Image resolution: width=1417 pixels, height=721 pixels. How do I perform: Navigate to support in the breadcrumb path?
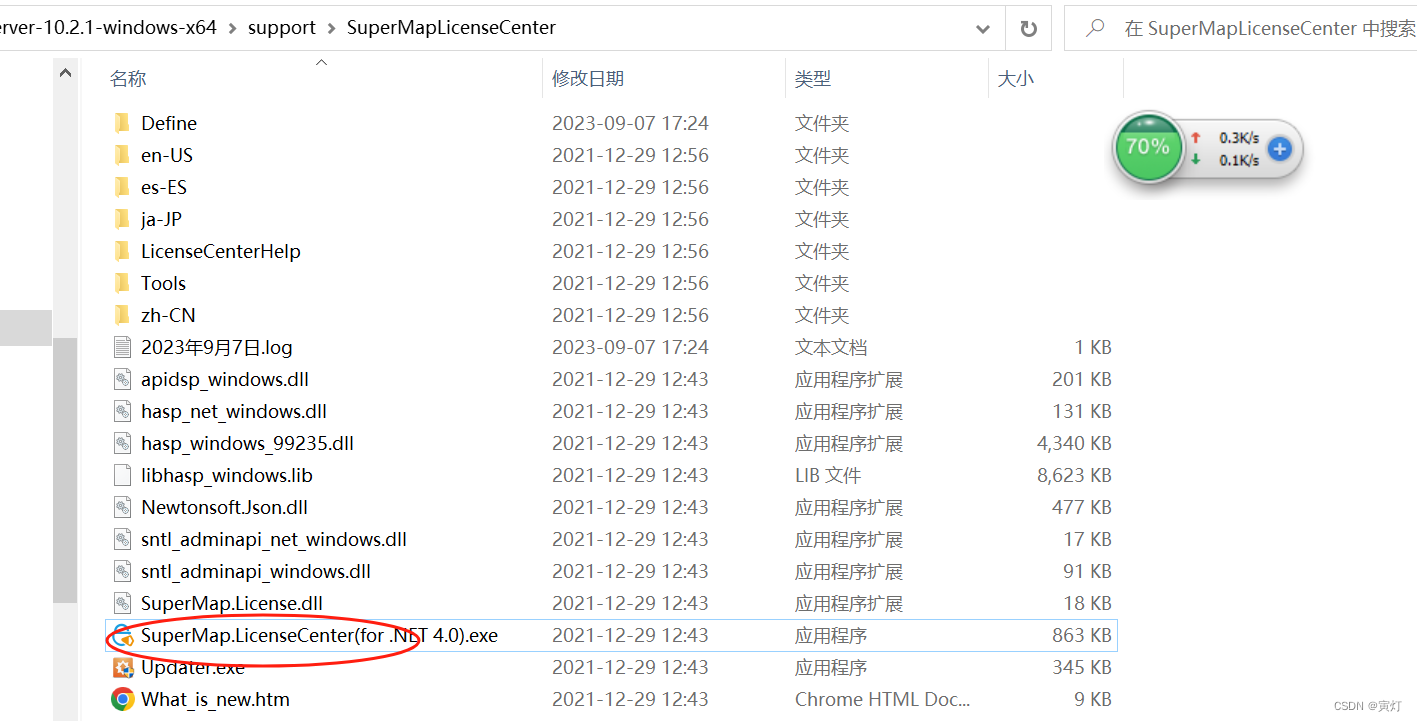(x=282, y=28)
